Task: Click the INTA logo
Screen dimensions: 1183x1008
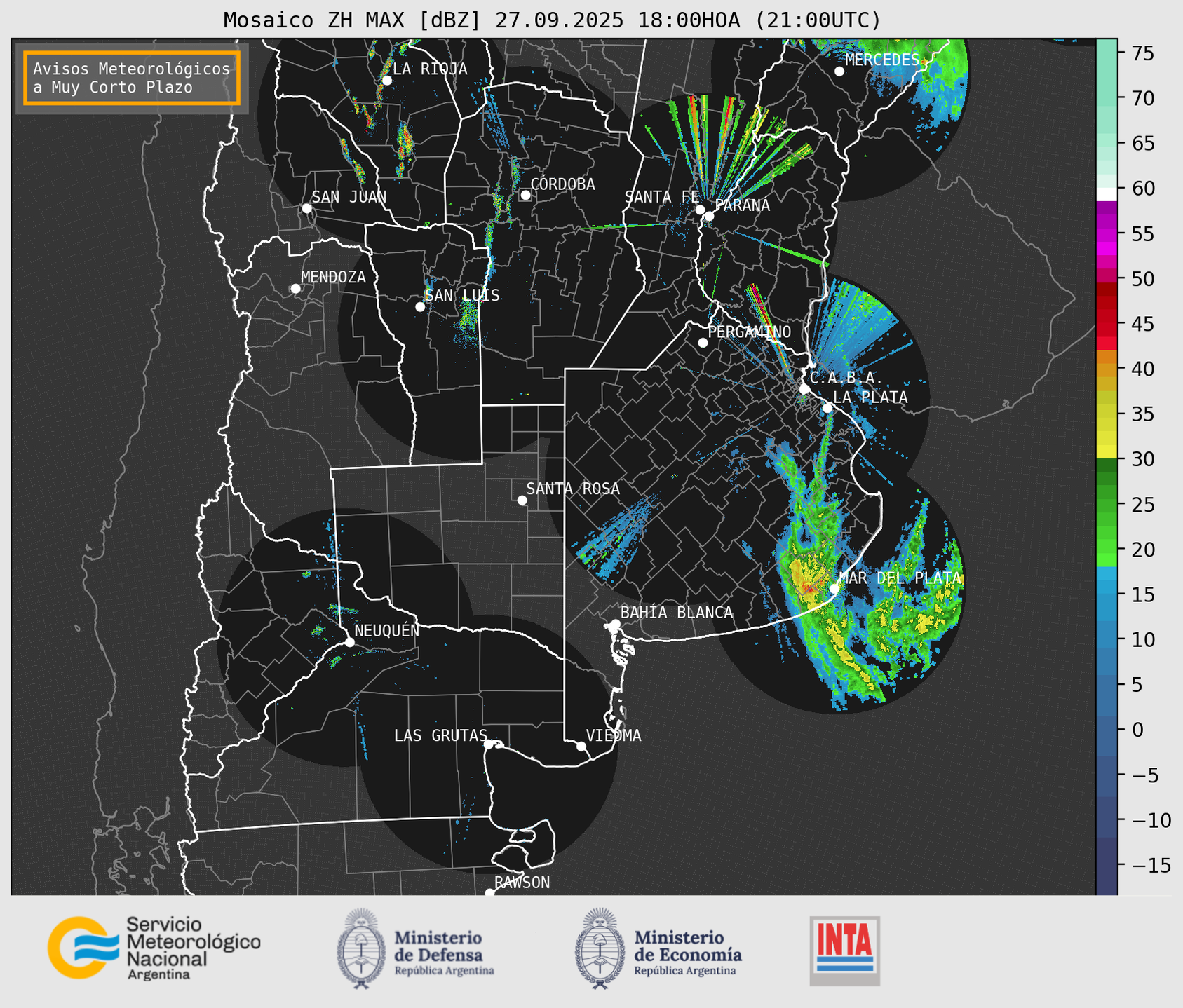Action: click(845, 951)
